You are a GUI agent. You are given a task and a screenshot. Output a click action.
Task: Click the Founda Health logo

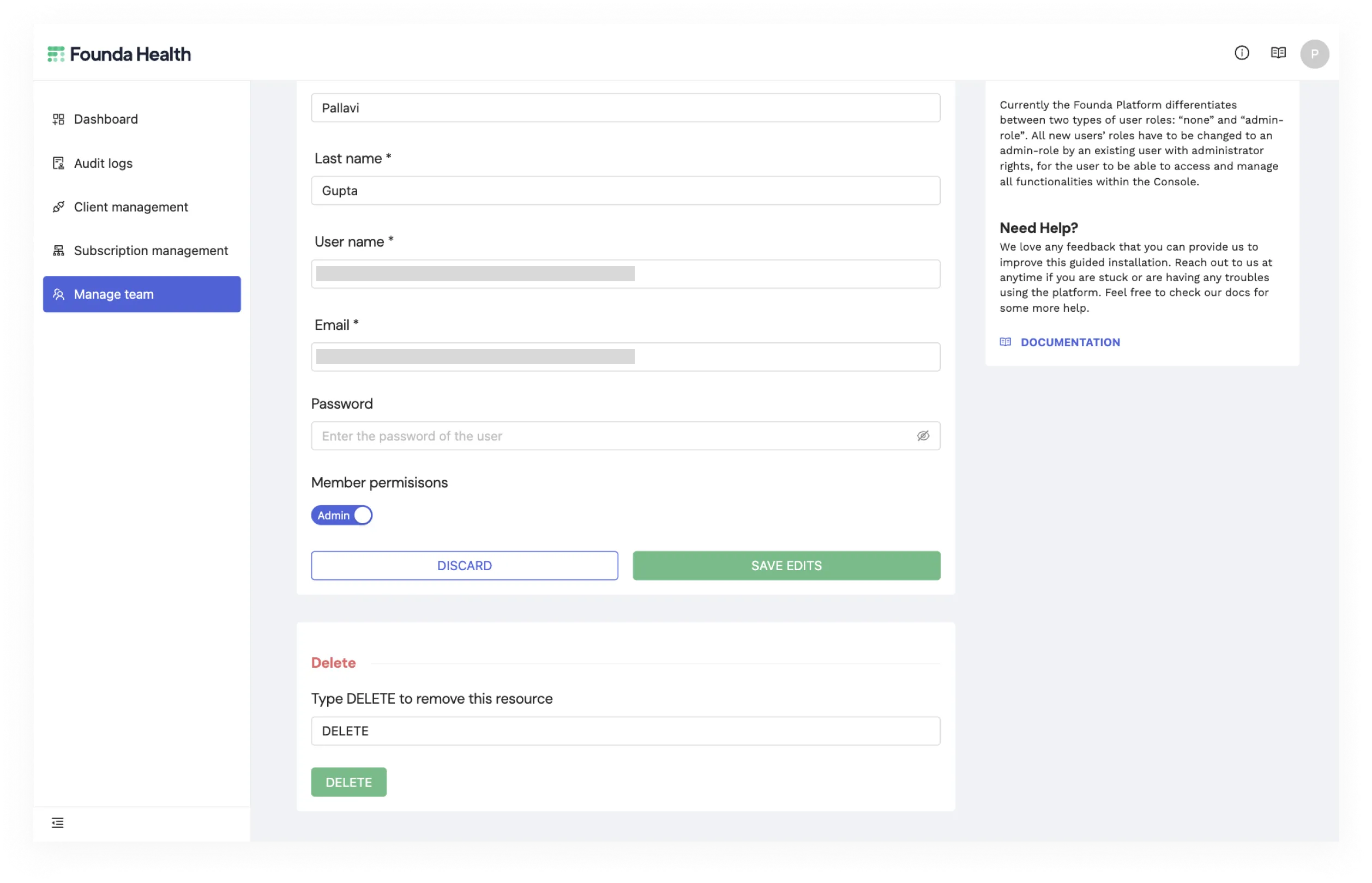119,54
